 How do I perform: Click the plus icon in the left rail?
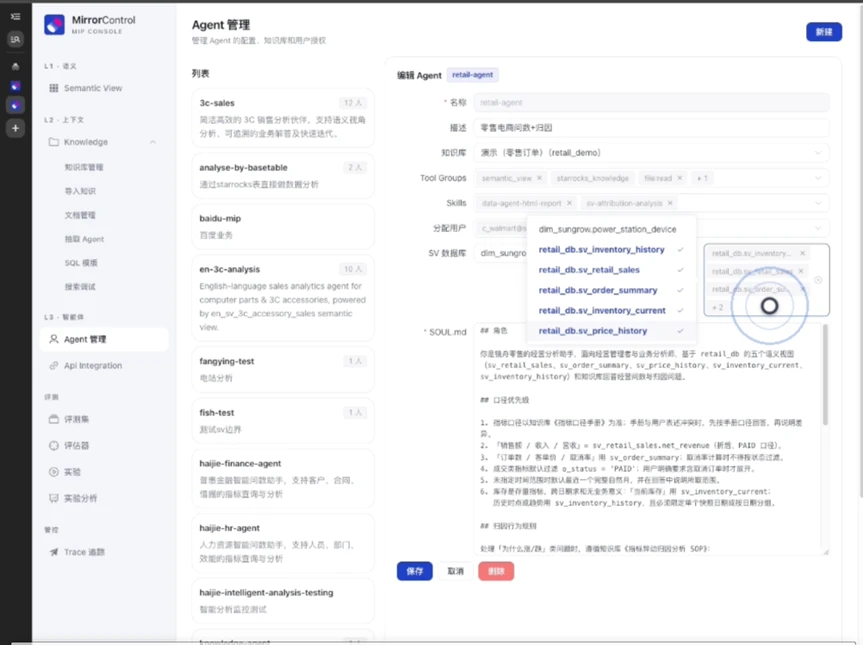[15, 128]
